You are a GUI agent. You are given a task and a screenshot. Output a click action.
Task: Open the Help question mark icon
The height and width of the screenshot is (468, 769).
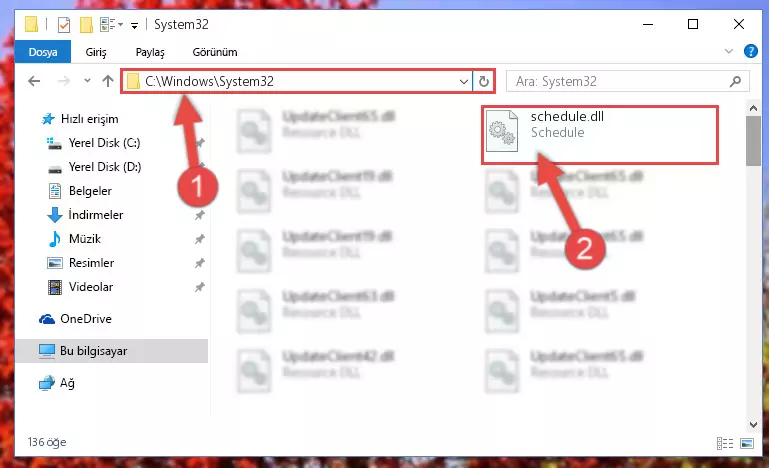click(x=750, y=51)
